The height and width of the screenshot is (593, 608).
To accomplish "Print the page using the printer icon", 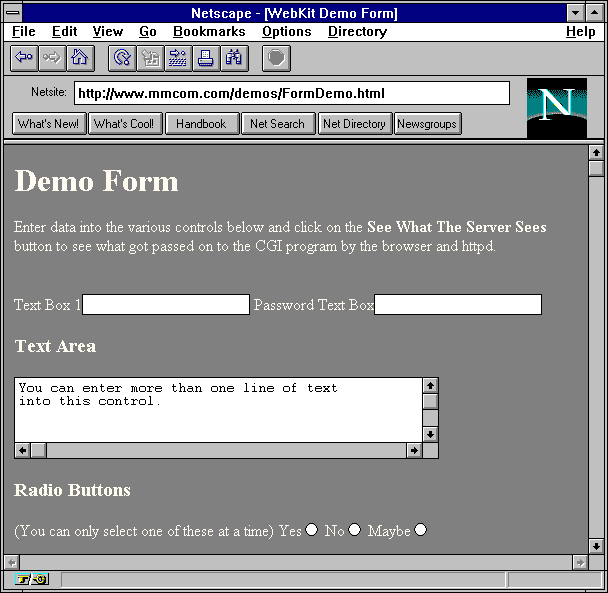I will [x=206, y=58].
